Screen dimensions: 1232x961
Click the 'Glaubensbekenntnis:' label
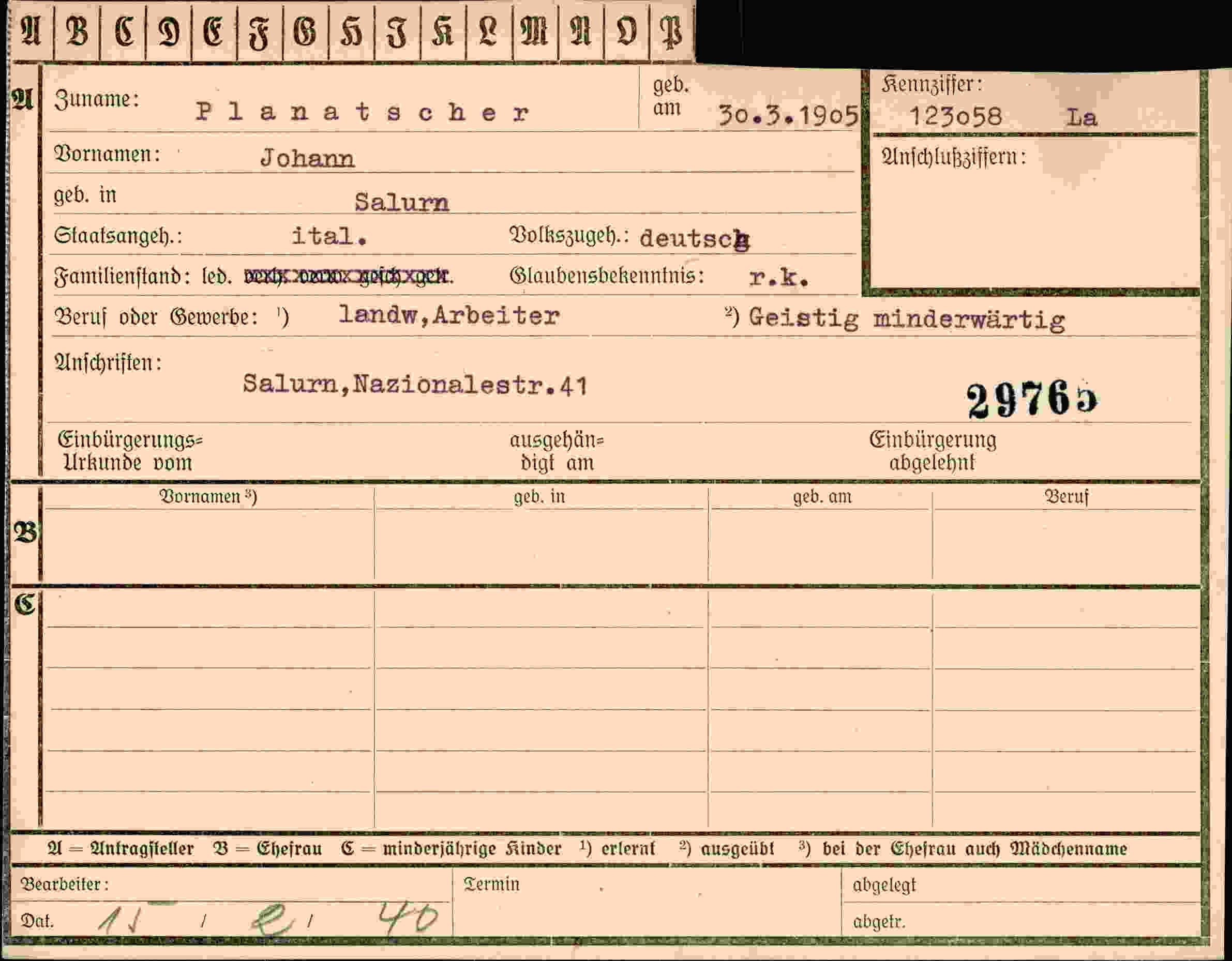point(607,277)
